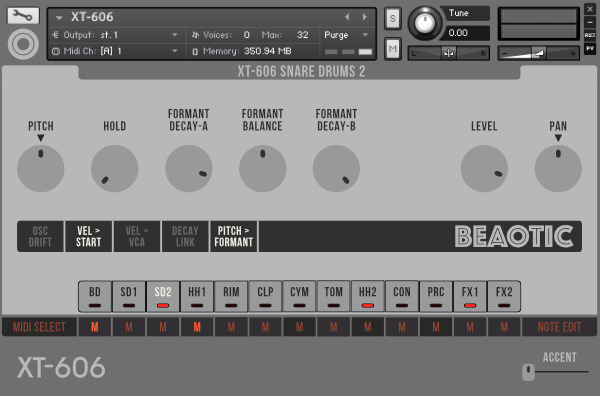This screenshot has height=396, width=600.
Task: Toggle OSC DRIFT option
Action: (x=40, y=236)
